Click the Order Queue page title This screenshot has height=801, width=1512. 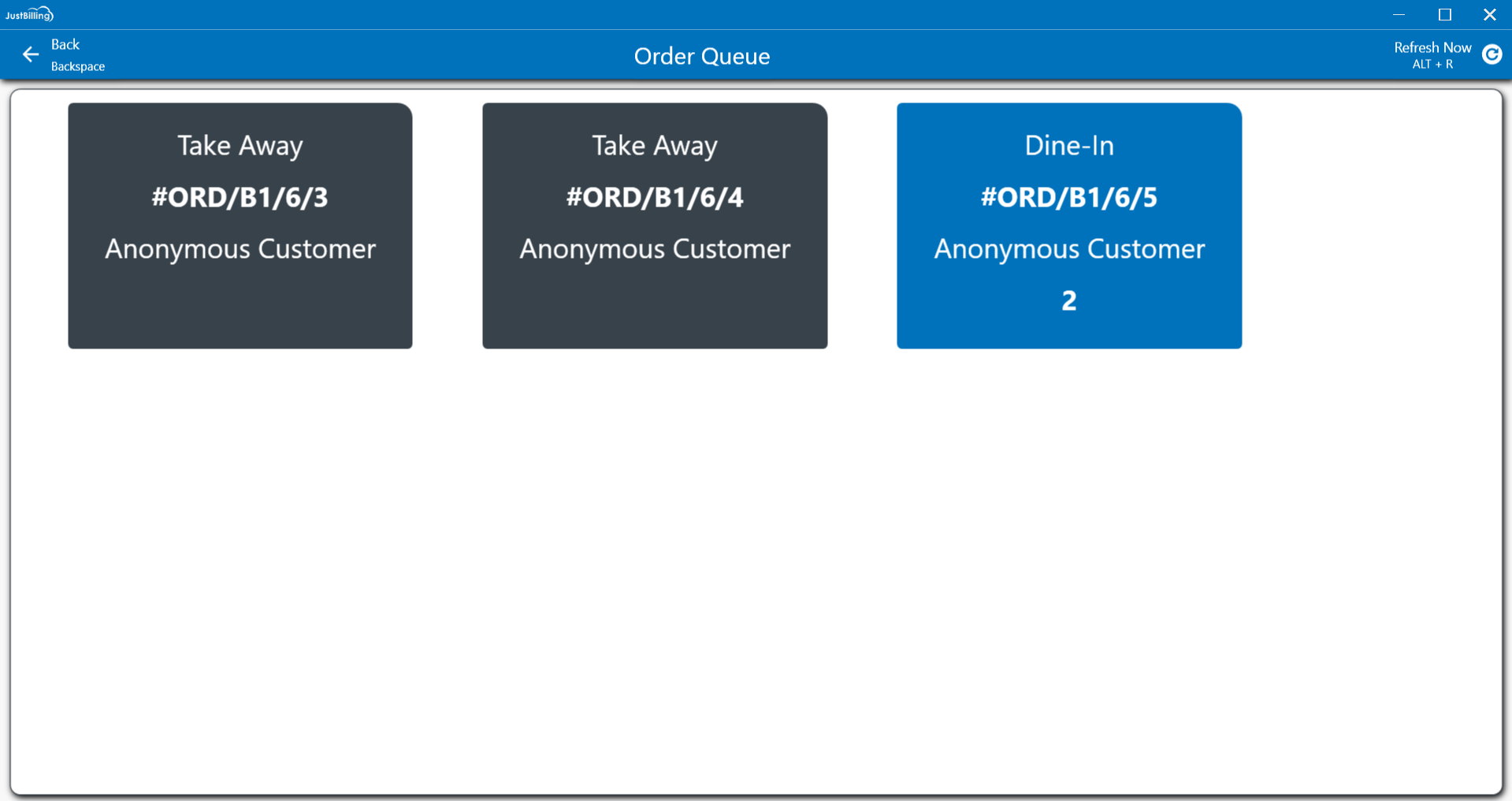point(701,56)
